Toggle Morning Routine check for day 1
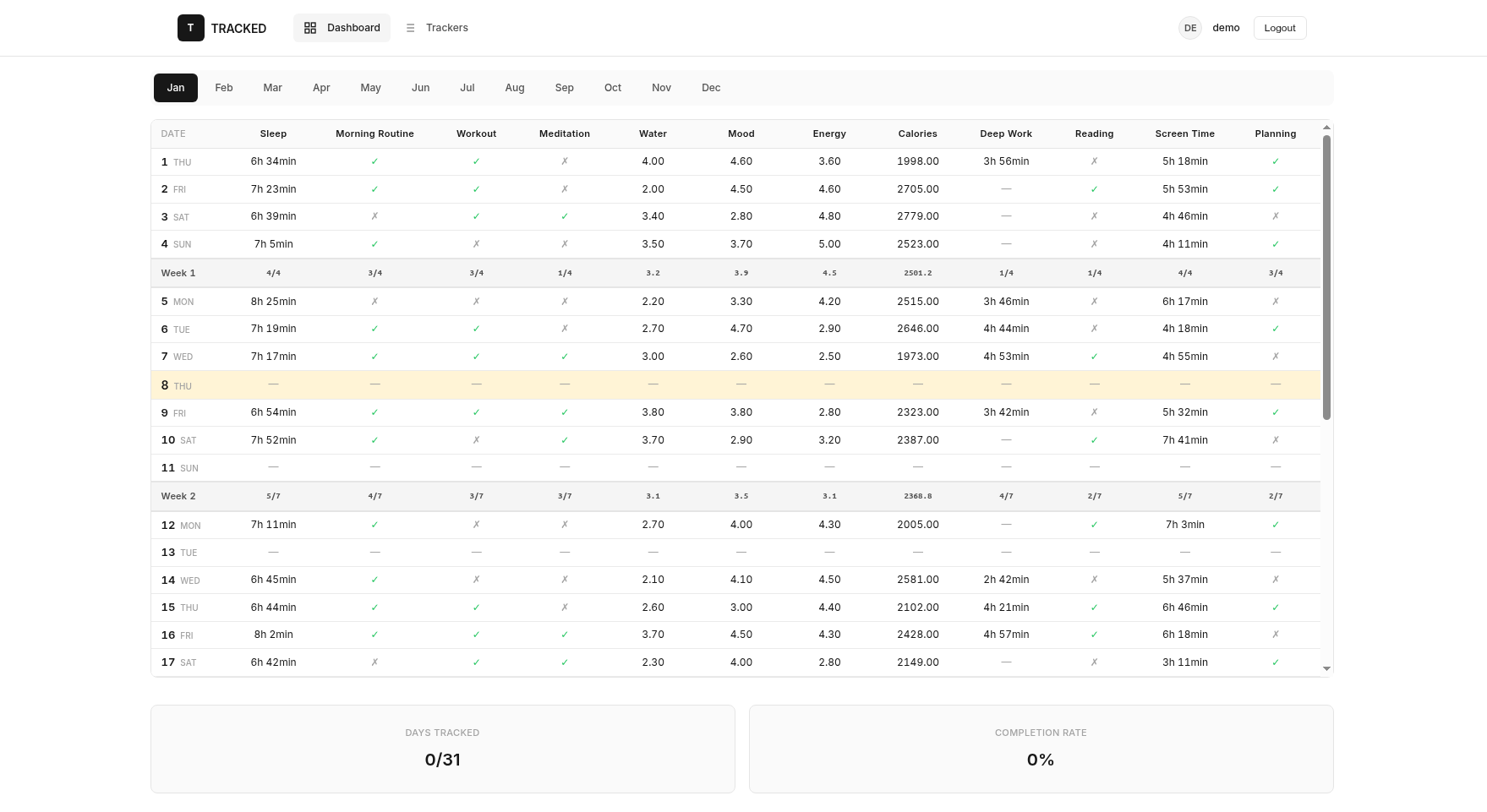Image resolution: width=1487 pixels, height=812 pixels. [374, 161]
